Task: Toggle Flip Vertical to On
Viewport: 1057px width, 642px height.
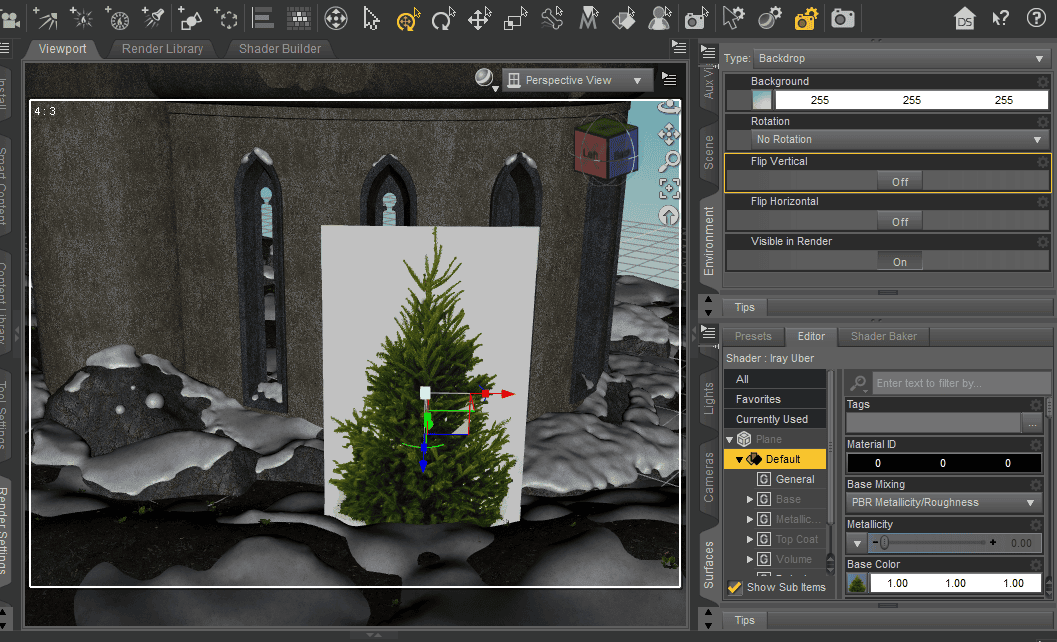Action: [899, 181]
